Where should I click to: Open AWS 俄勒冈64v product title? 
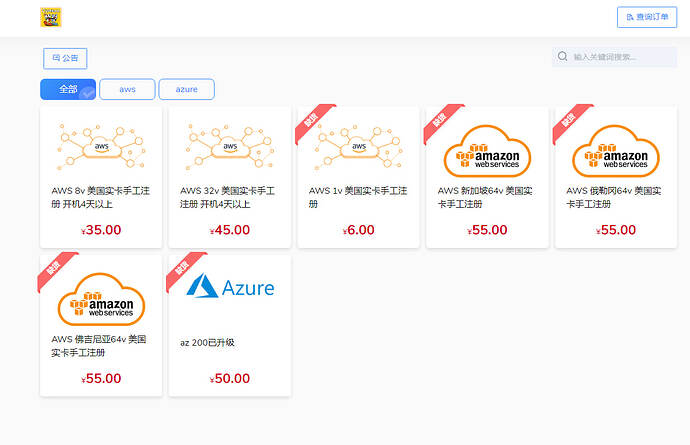(613, 197)
